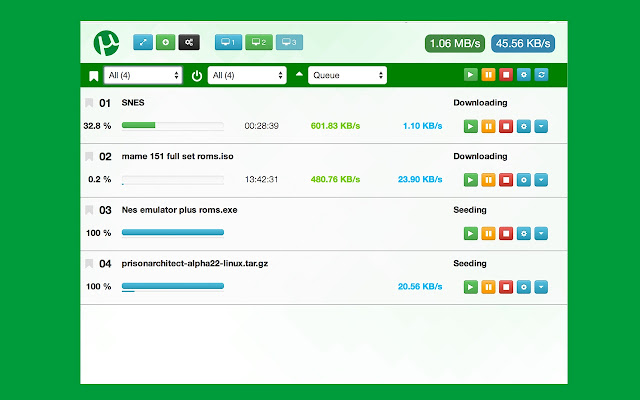Pause the Nes emulator torrent
Image resolution: width=640 pixels, height=400 pixels.
pyautogui.click(x=488, y=233)
